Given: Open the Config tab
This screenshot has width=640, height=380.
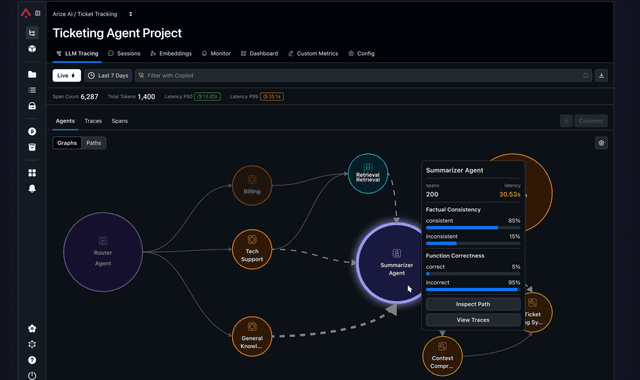Looking at the screenshot, I should 361,53.
